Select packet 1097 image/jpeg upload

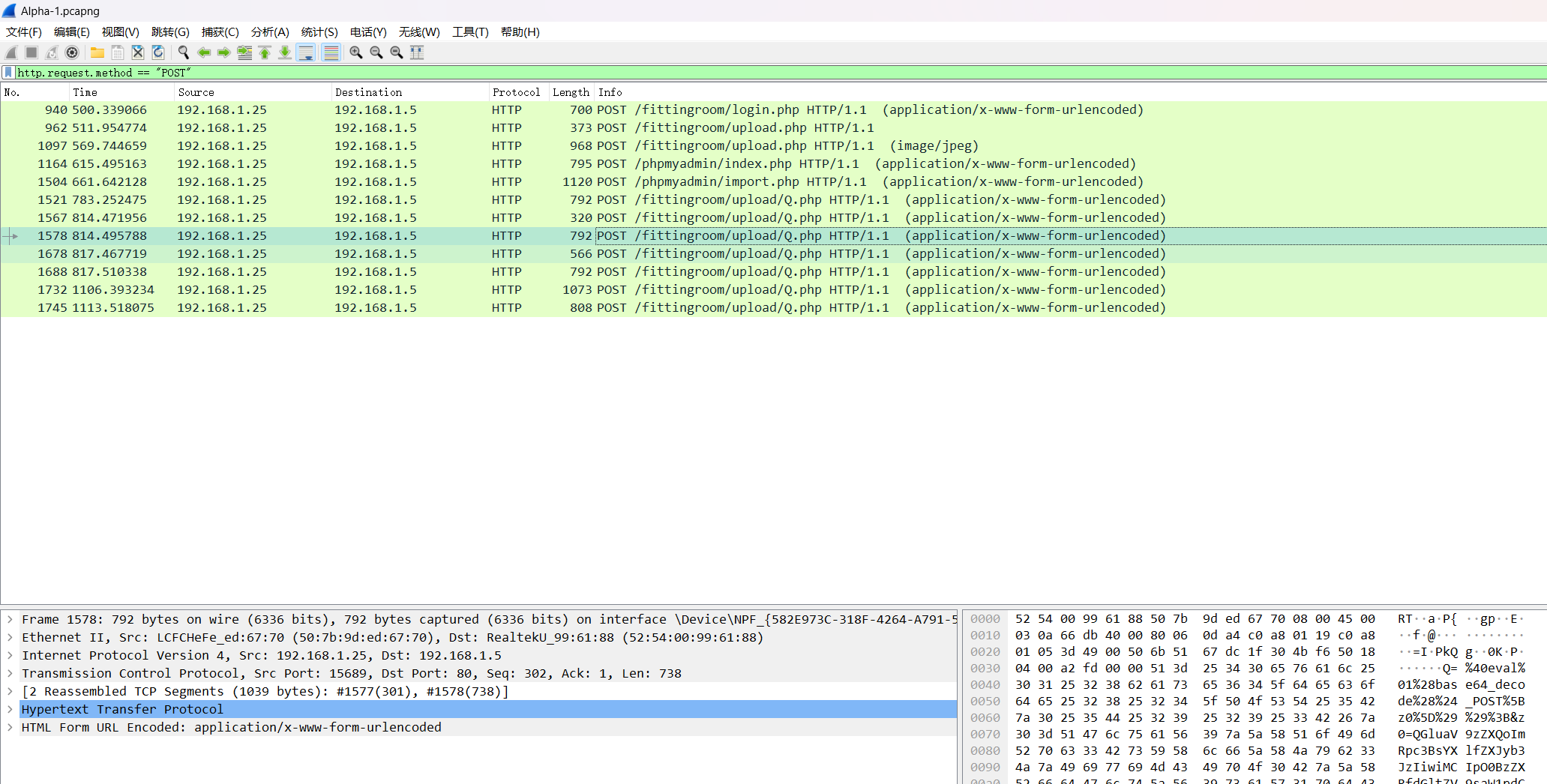click(773, 145)
